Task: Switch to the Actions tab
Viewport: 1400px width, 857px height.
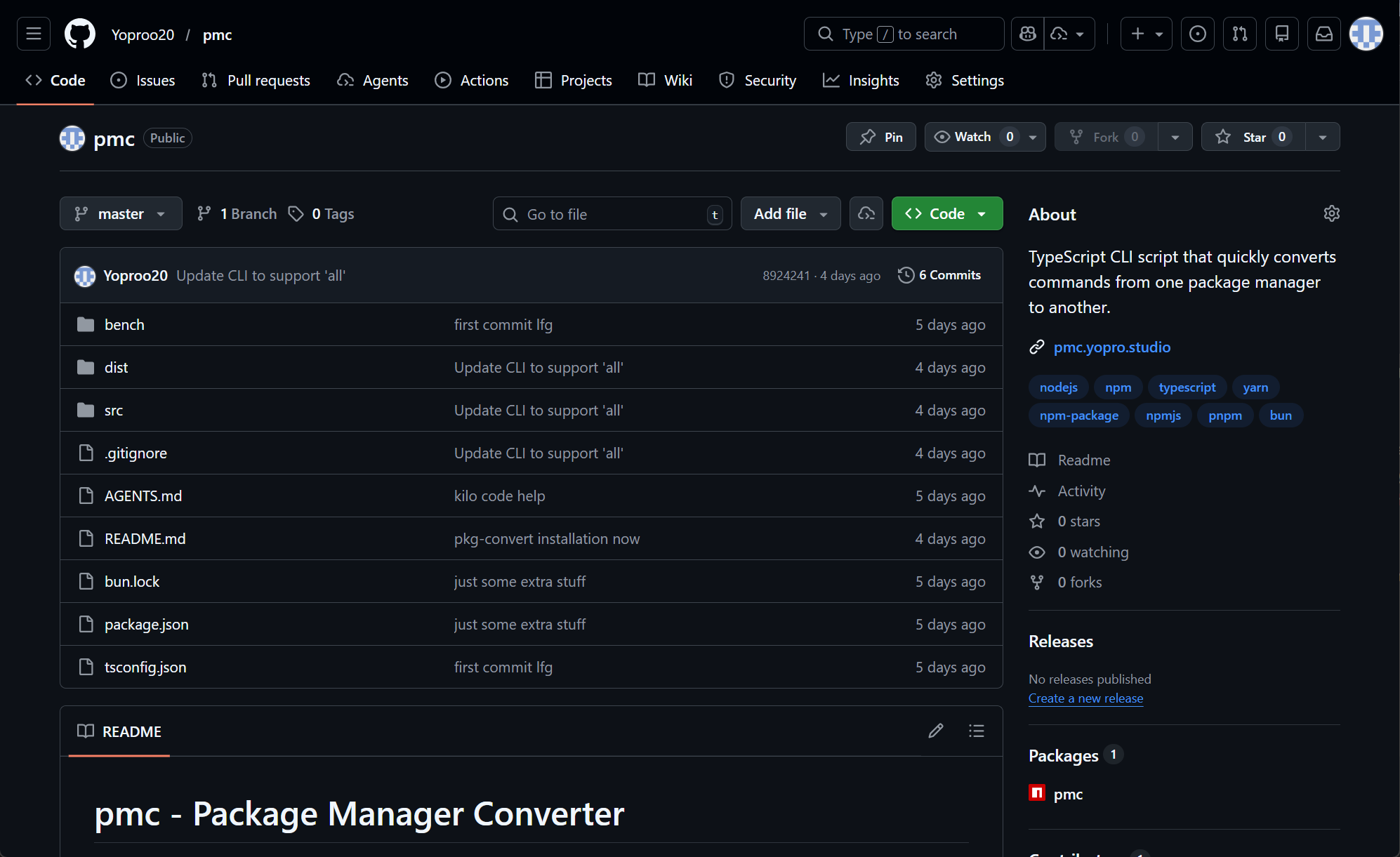Action: tap(471, 80)
